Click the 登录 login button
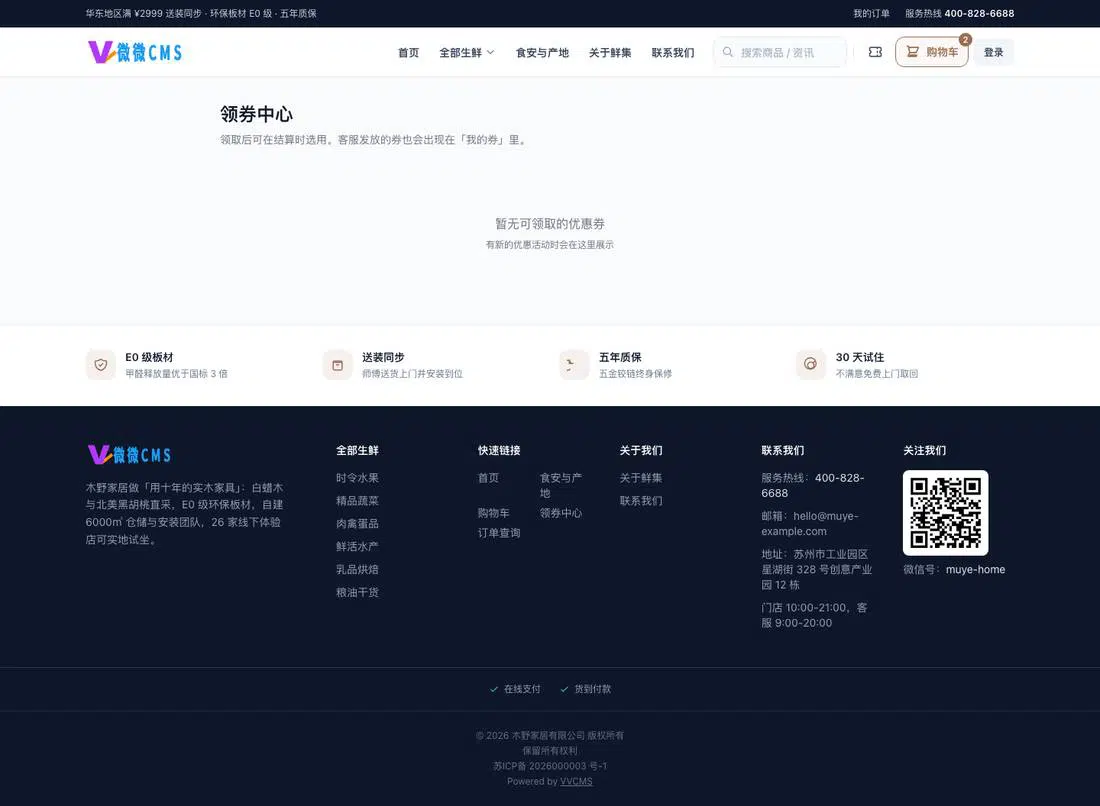The width and height of the screenshot is (1100, 806). tap(993, 52)
